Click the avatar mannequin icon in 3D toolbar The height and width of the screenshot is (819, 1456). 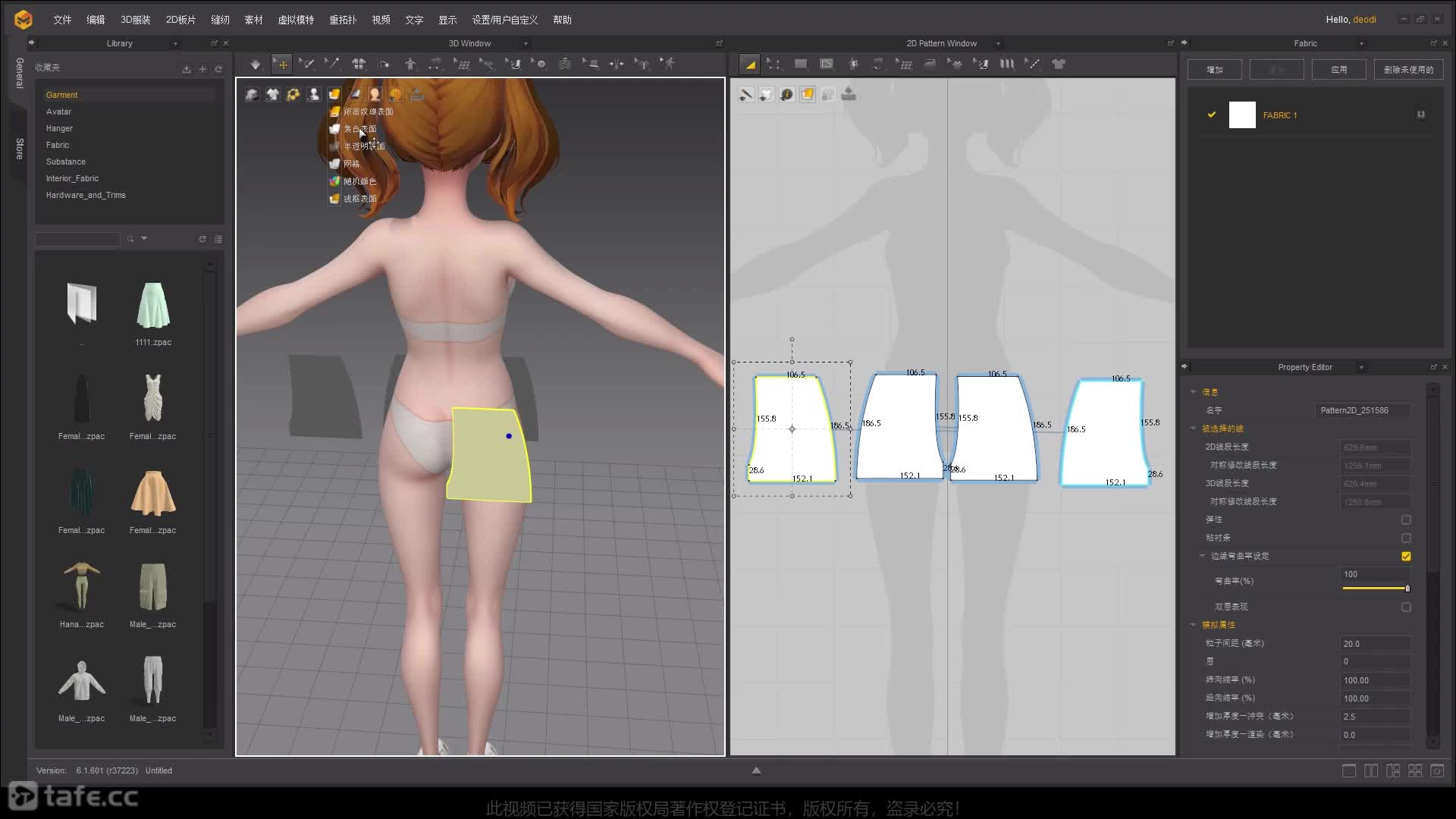410,64
